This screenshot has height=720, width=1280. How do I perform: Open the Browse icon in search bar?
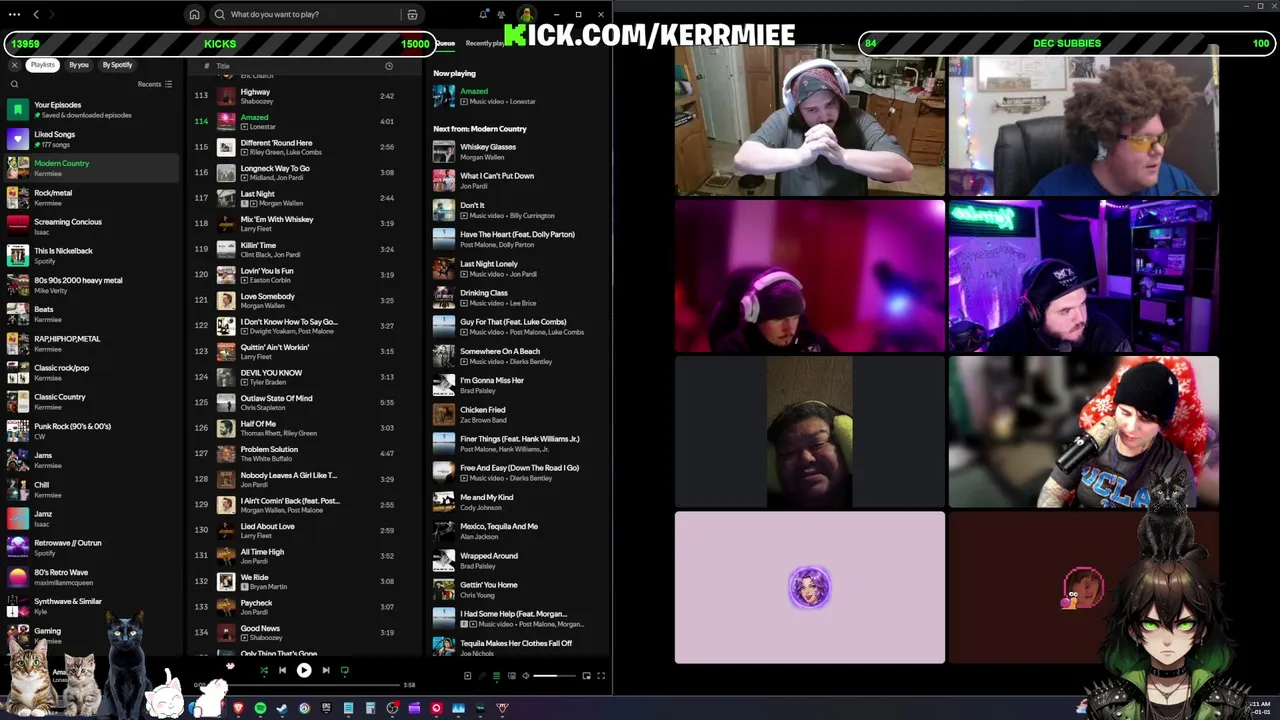pos(412,14)
